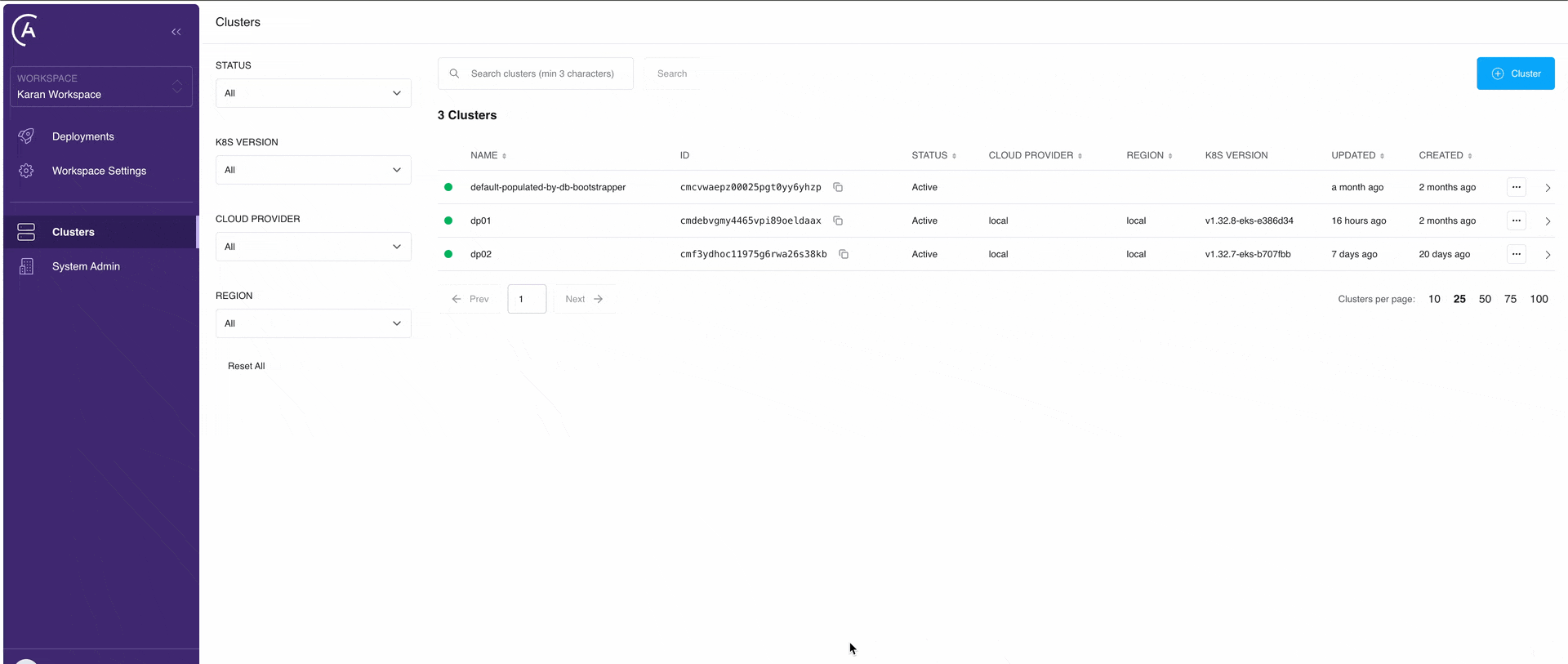Open dp02 details via right chevron
Viewport: 1568px width, 664px height.
(1548, 255)
